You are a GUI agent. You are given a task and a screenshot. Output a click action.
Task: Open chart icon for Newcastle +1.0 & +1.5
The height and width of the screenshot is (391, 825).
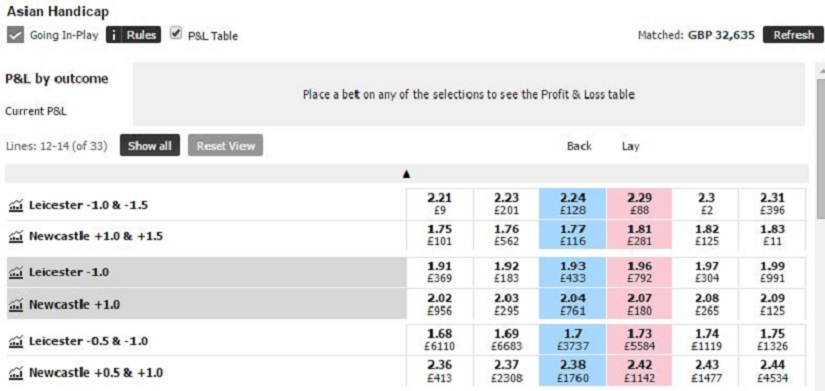pos(16,236)
